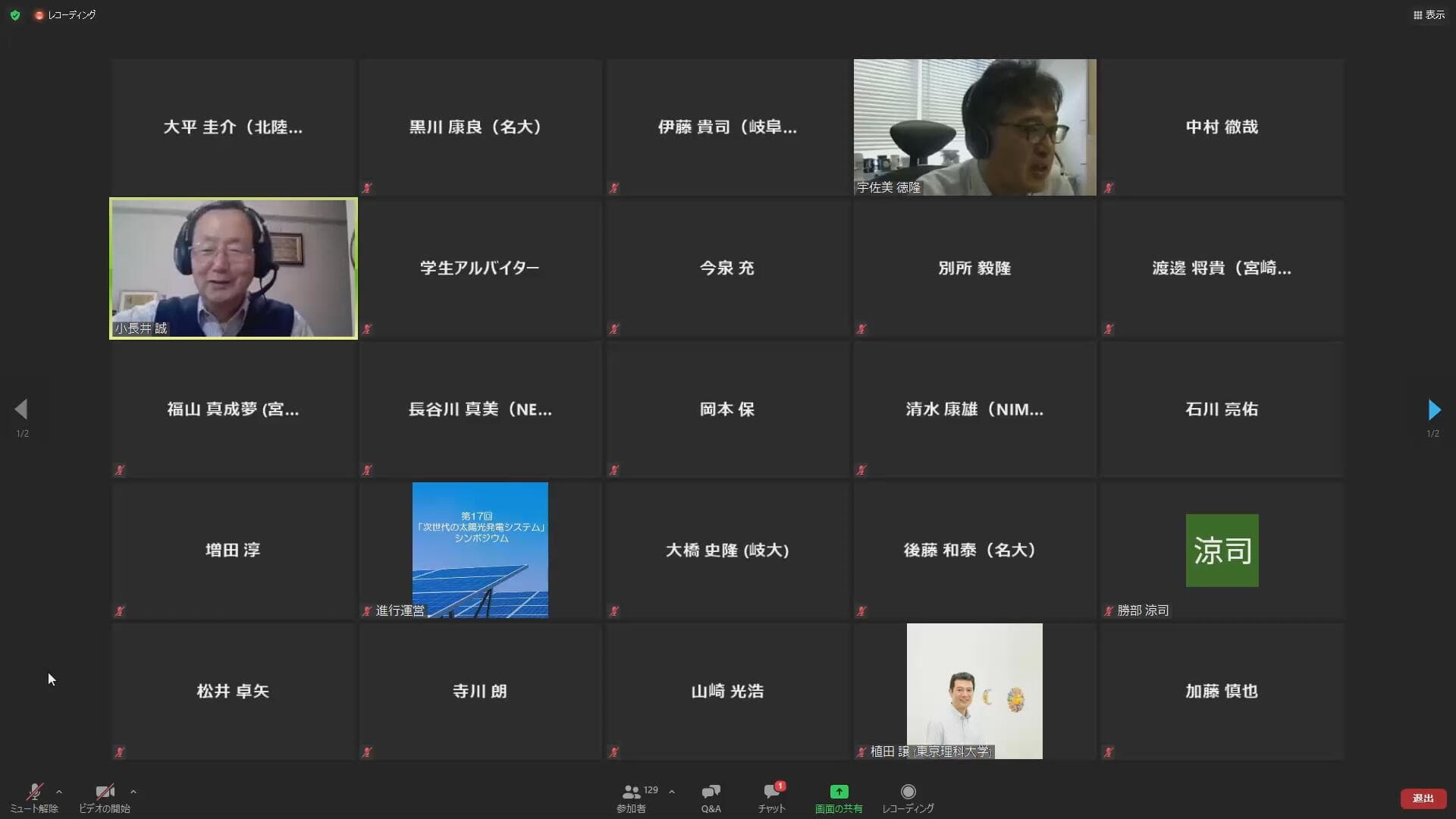The height and width of the screenshot is (819, 1456).
Task: Click the green 涼司 avatar tile
Action: coord(1222,551)
